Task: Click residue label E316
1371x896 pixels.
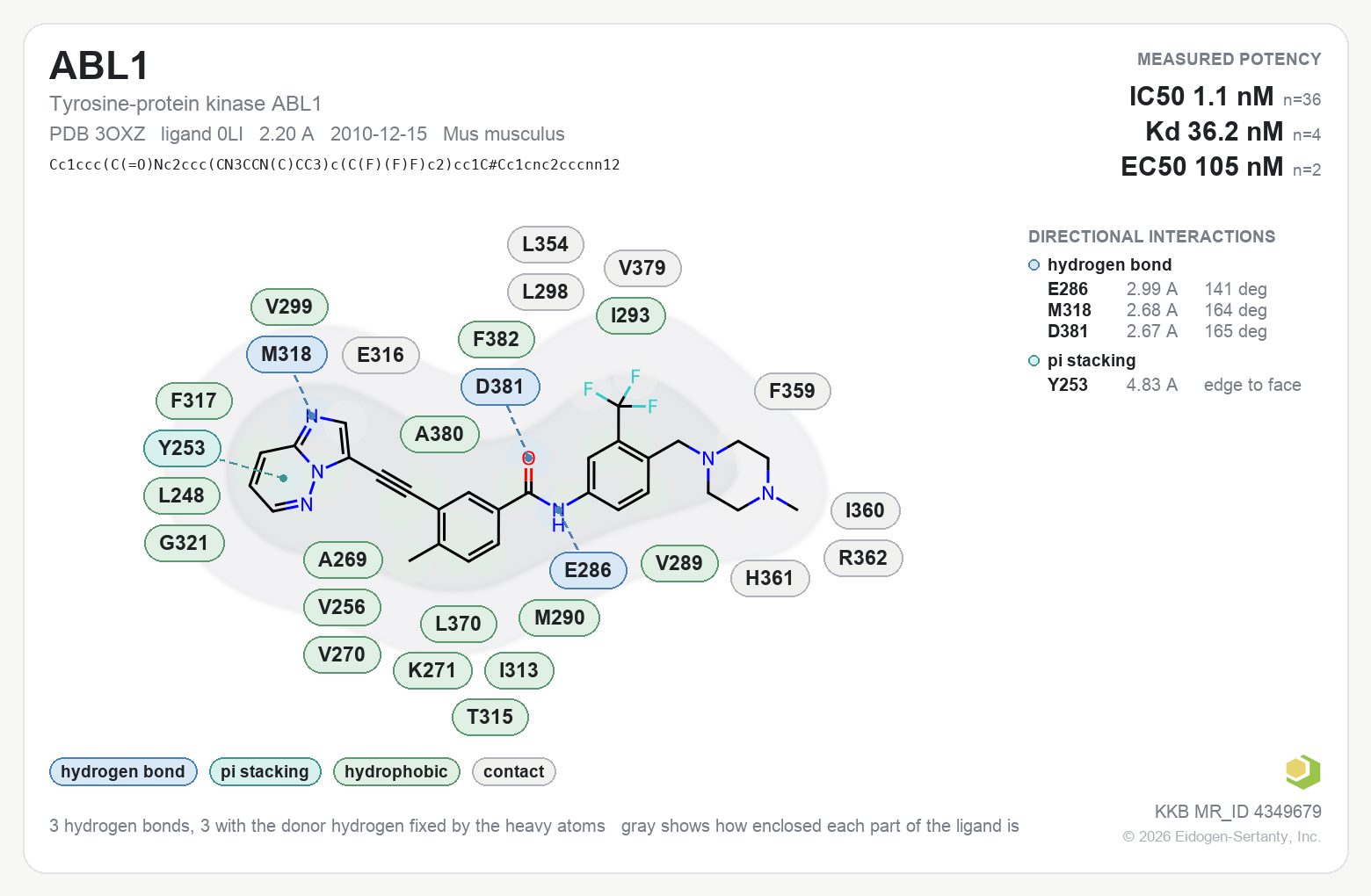Action: click(381, 355)
